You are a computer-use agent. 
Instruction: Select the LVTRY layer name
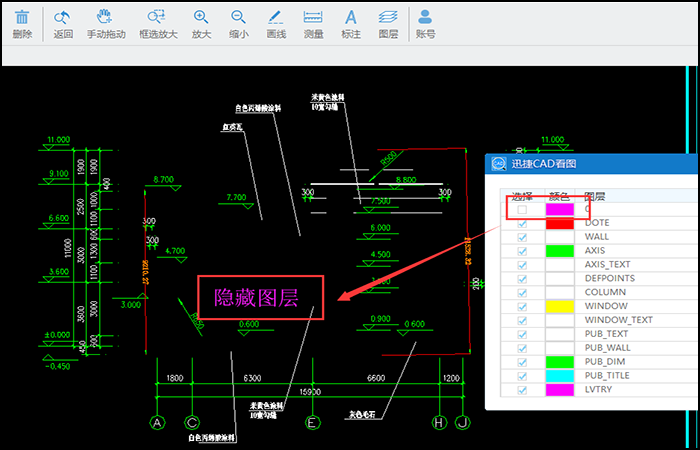click(x=598, y=389)
